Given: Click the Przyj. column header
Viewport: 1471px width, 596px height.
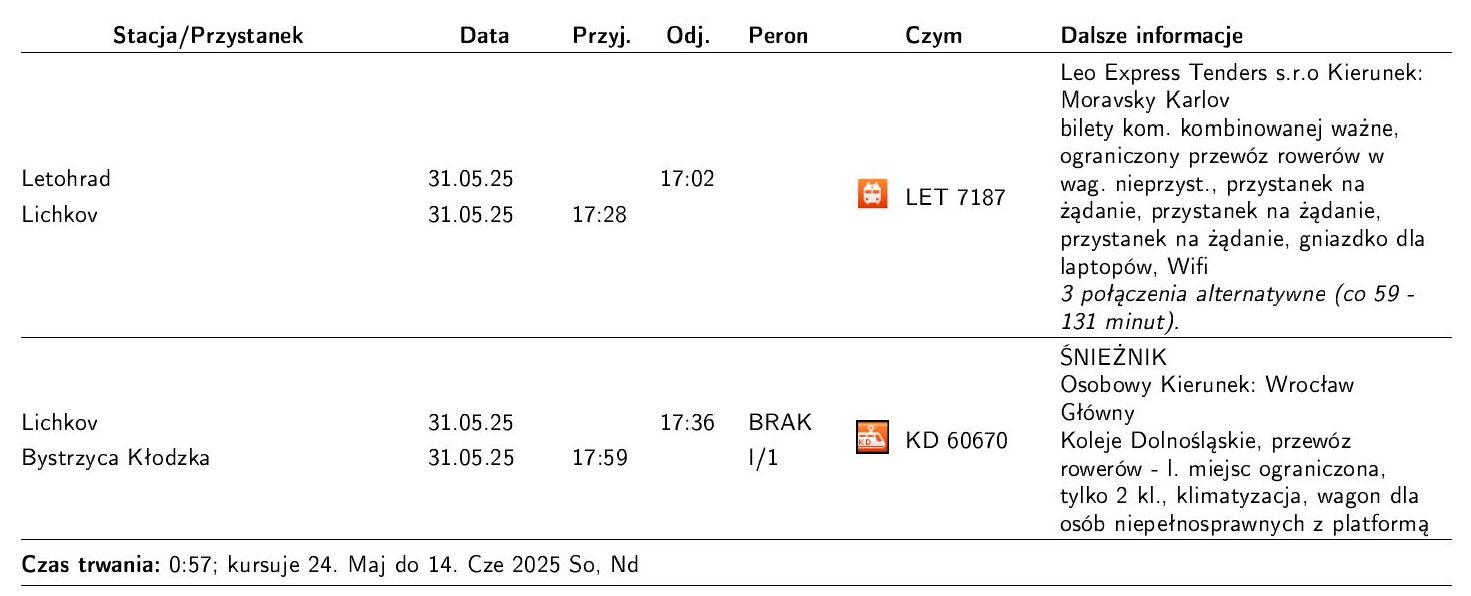Looking at the screenshot, I should [601, 37].
